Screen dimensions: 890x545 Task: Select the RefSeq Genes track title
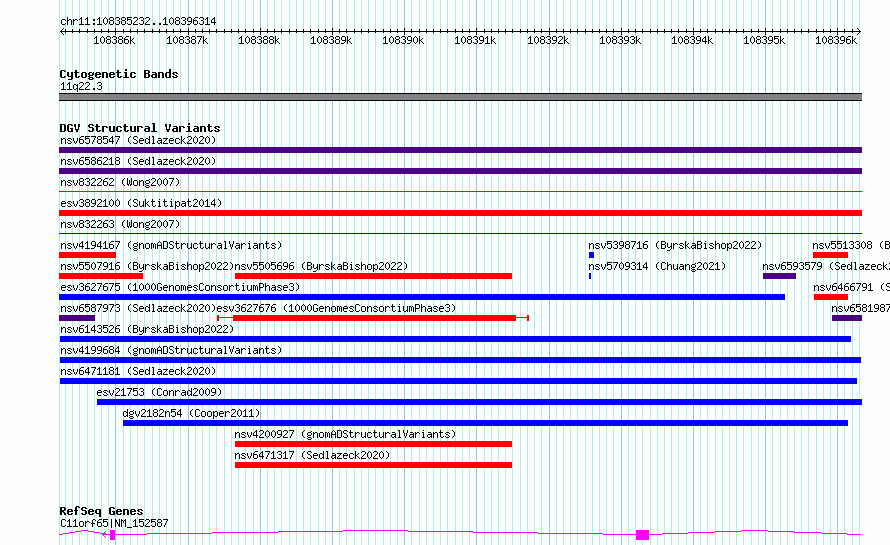101,512
